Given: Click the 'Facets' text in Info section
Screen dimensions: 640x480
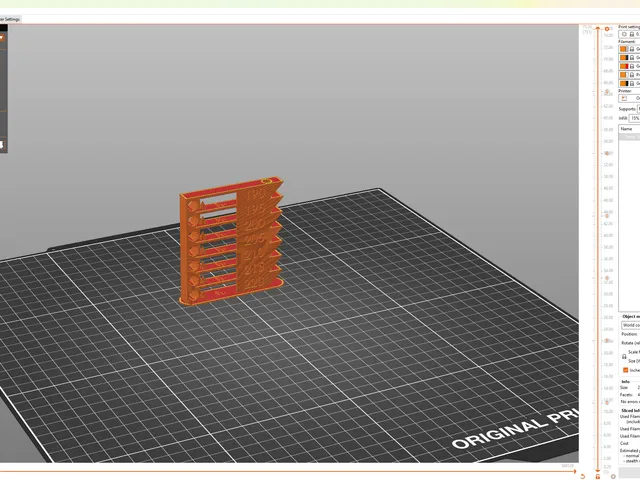Looking at the screenshot, I should tap(626, 395).
